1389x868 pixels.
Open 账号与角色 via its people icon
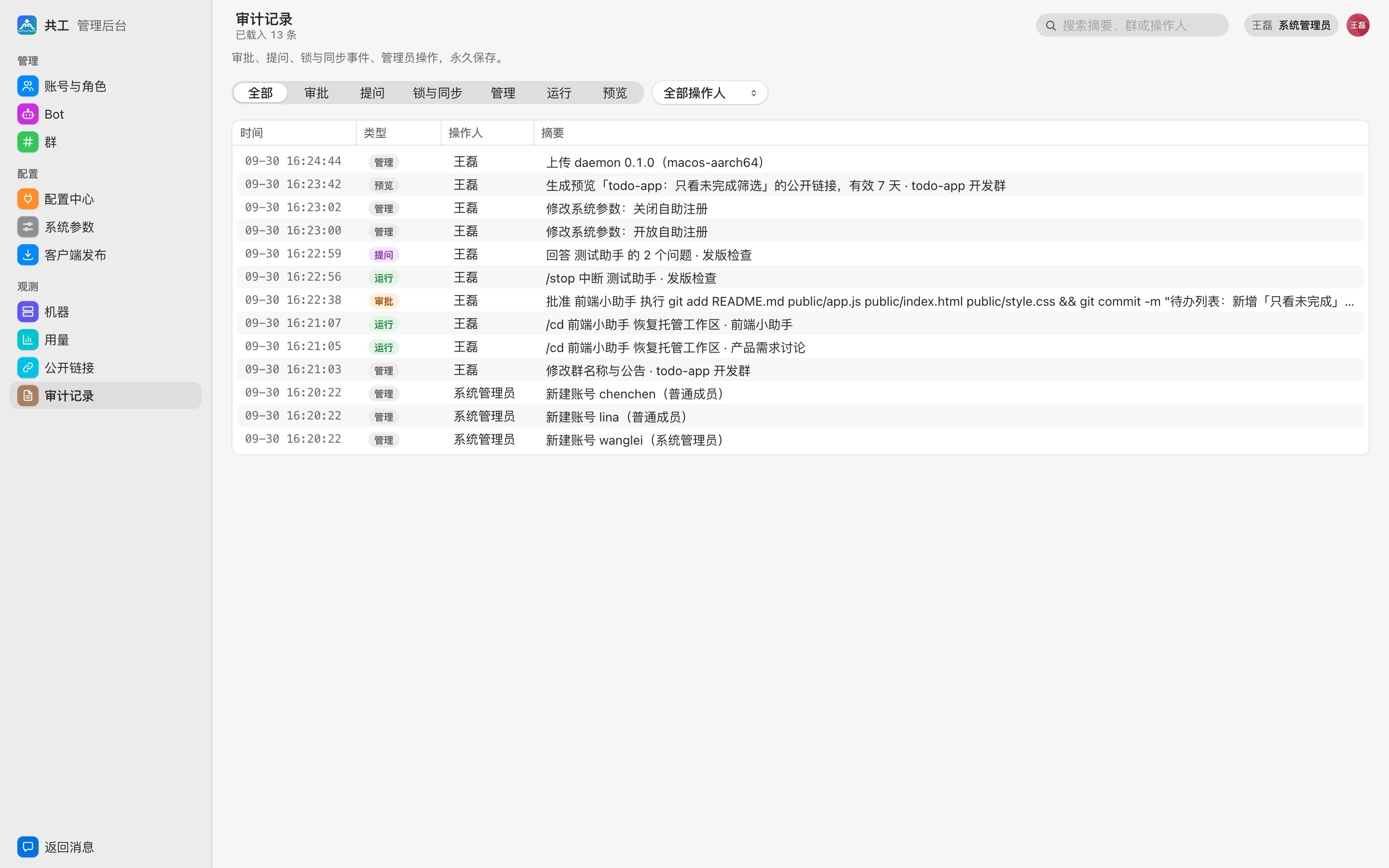[x=27, y=86]
